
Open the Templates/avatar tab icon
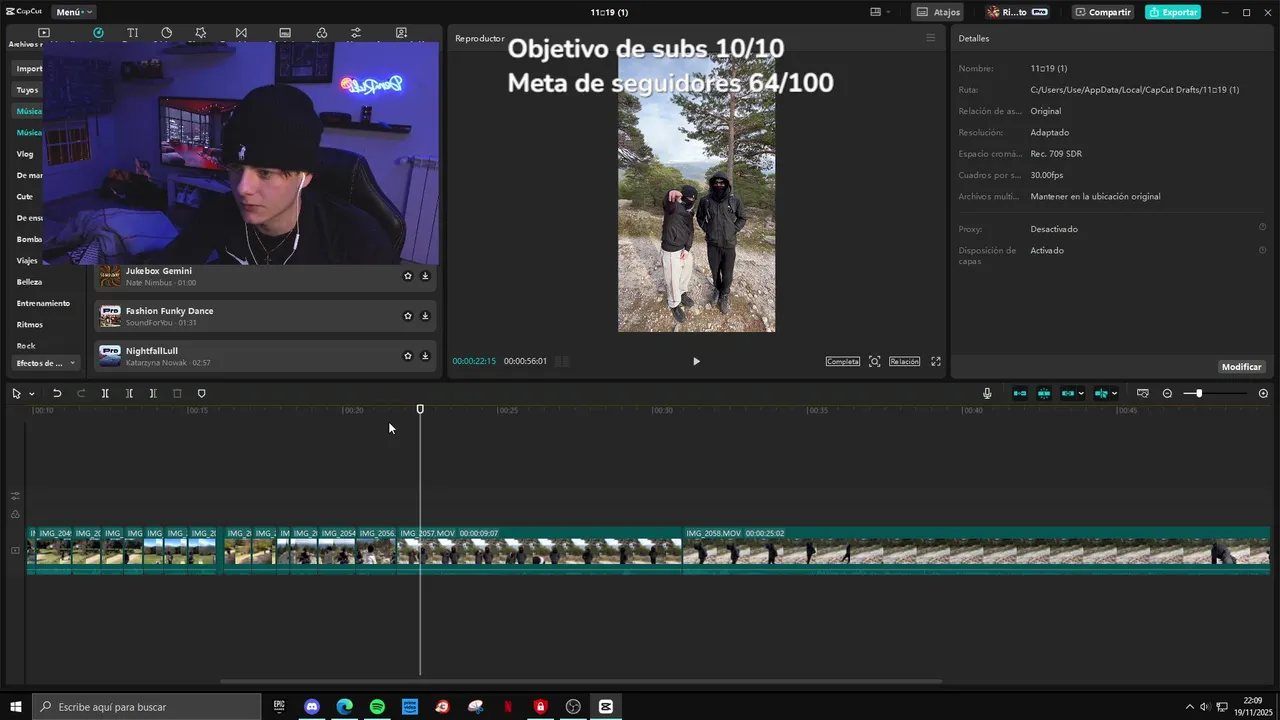click(401, 33)
